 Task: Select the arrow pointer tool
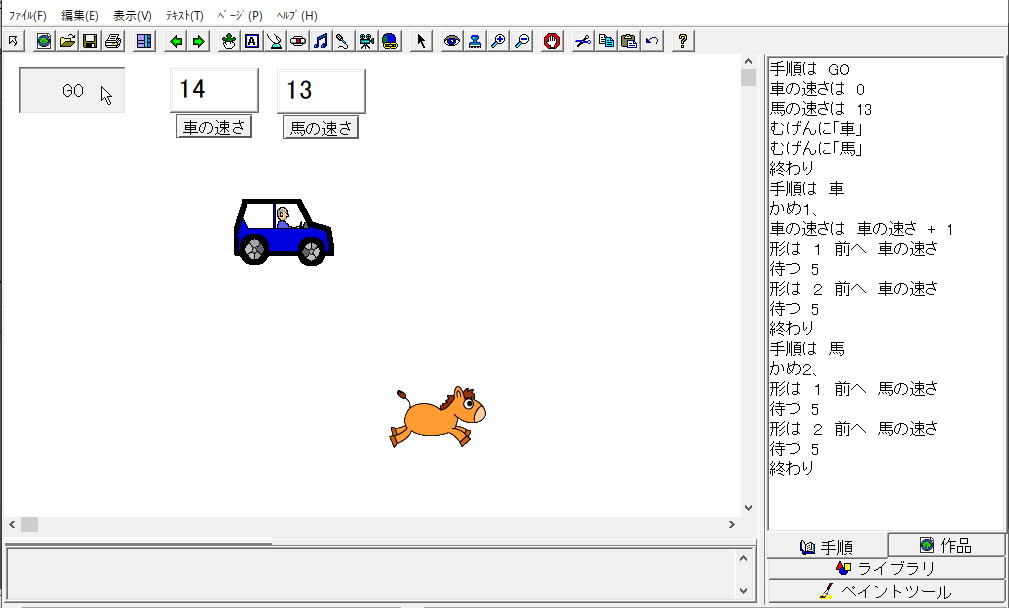pos(421,41)
